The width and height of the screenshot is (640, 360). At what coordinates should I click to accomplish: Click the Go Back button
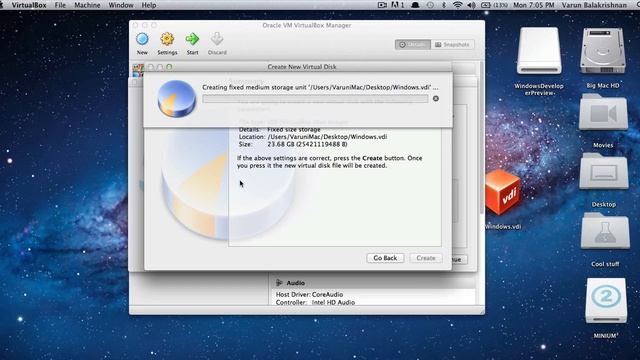[x=385, y=258]
